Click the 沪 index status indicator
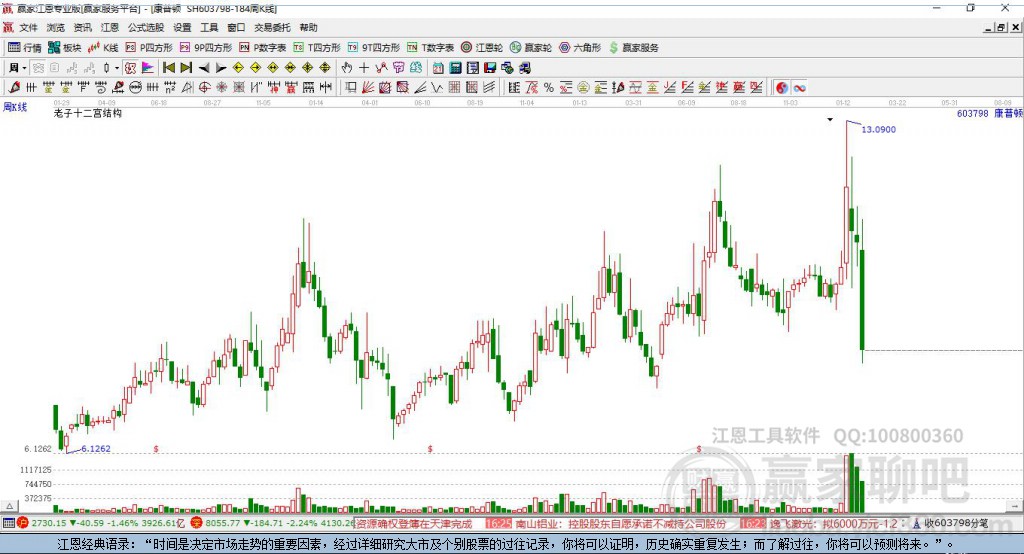Viewport: 1024px width, 554px height. [22, 523]
